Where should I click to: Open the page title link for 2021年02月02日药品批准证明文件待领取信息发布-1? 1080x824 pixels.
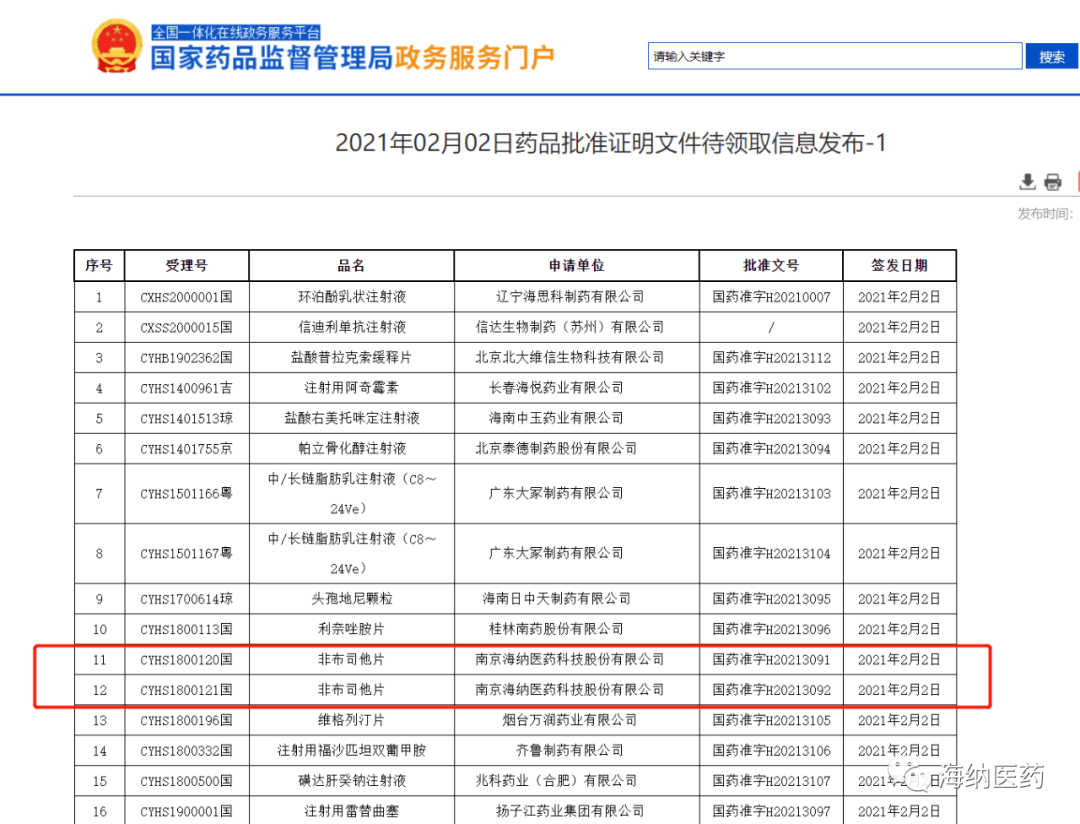[x=540, y=143]
